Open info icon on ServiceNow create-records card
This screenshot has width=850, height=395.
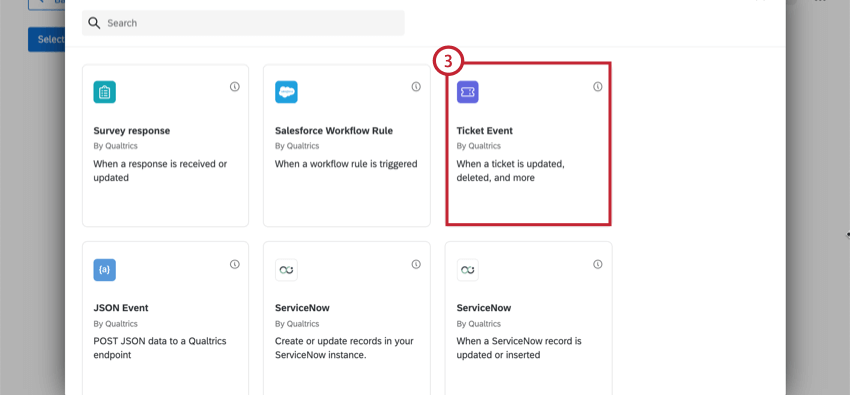point(416,264)
